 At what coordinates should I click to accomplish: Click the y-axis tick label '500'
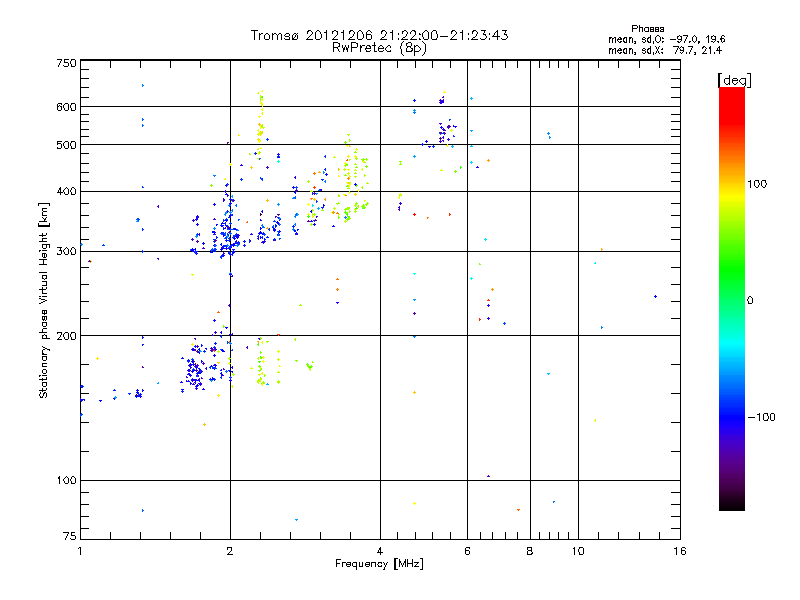pyautogui.click(x=66, y=145)
